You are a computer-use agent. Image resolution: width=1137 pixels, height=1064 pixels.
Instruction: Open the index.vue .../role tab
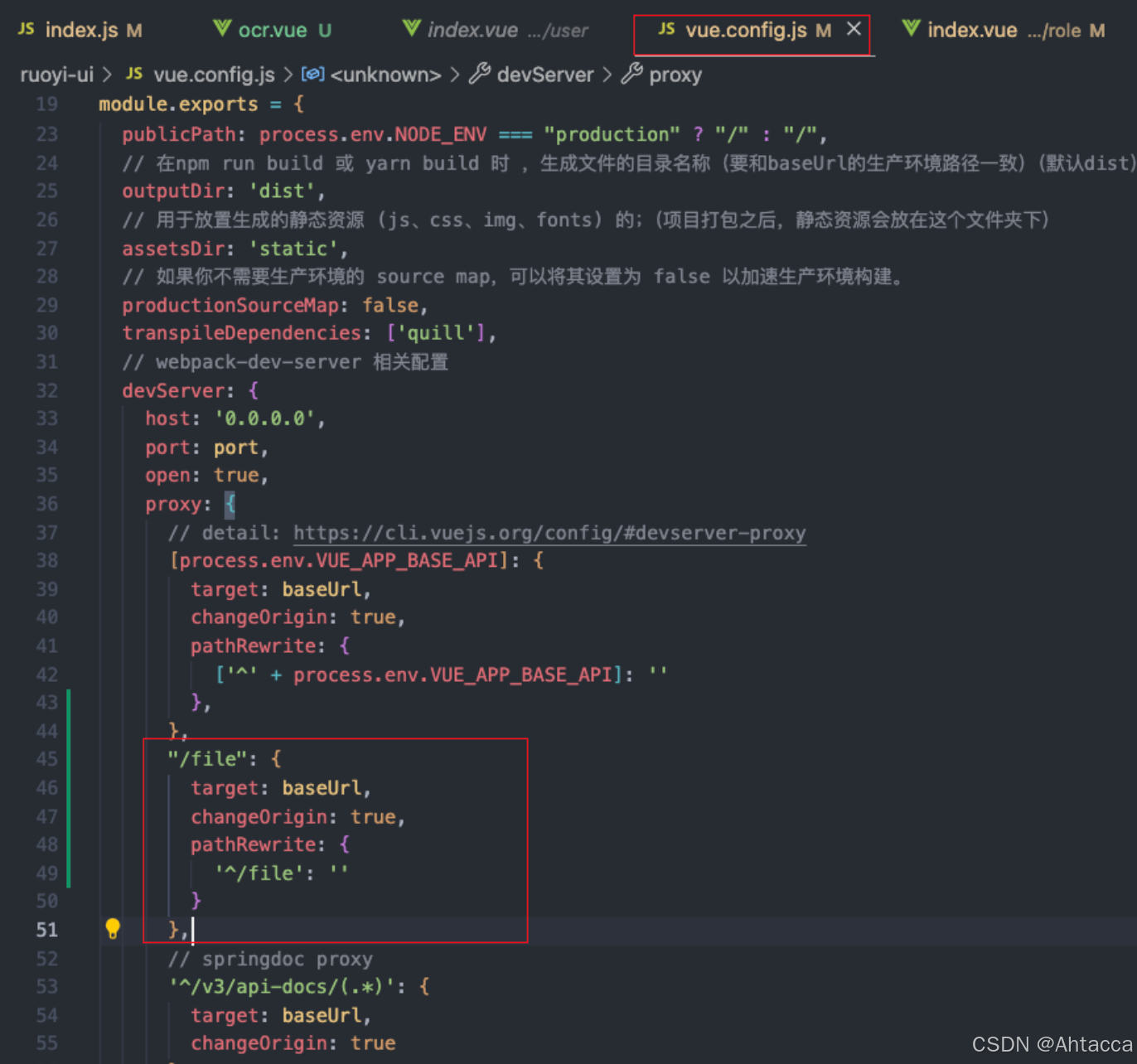[x=1004, y=31]
